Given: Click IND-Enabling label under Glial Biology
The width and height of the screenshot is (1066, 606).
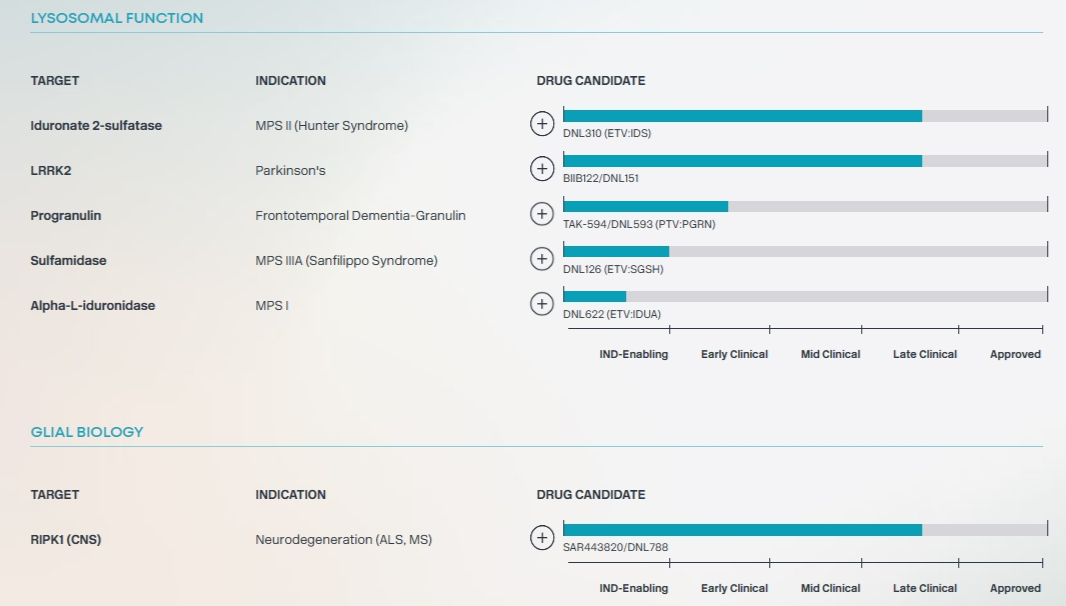Looking at the screenshot, I should pos(633,588).
